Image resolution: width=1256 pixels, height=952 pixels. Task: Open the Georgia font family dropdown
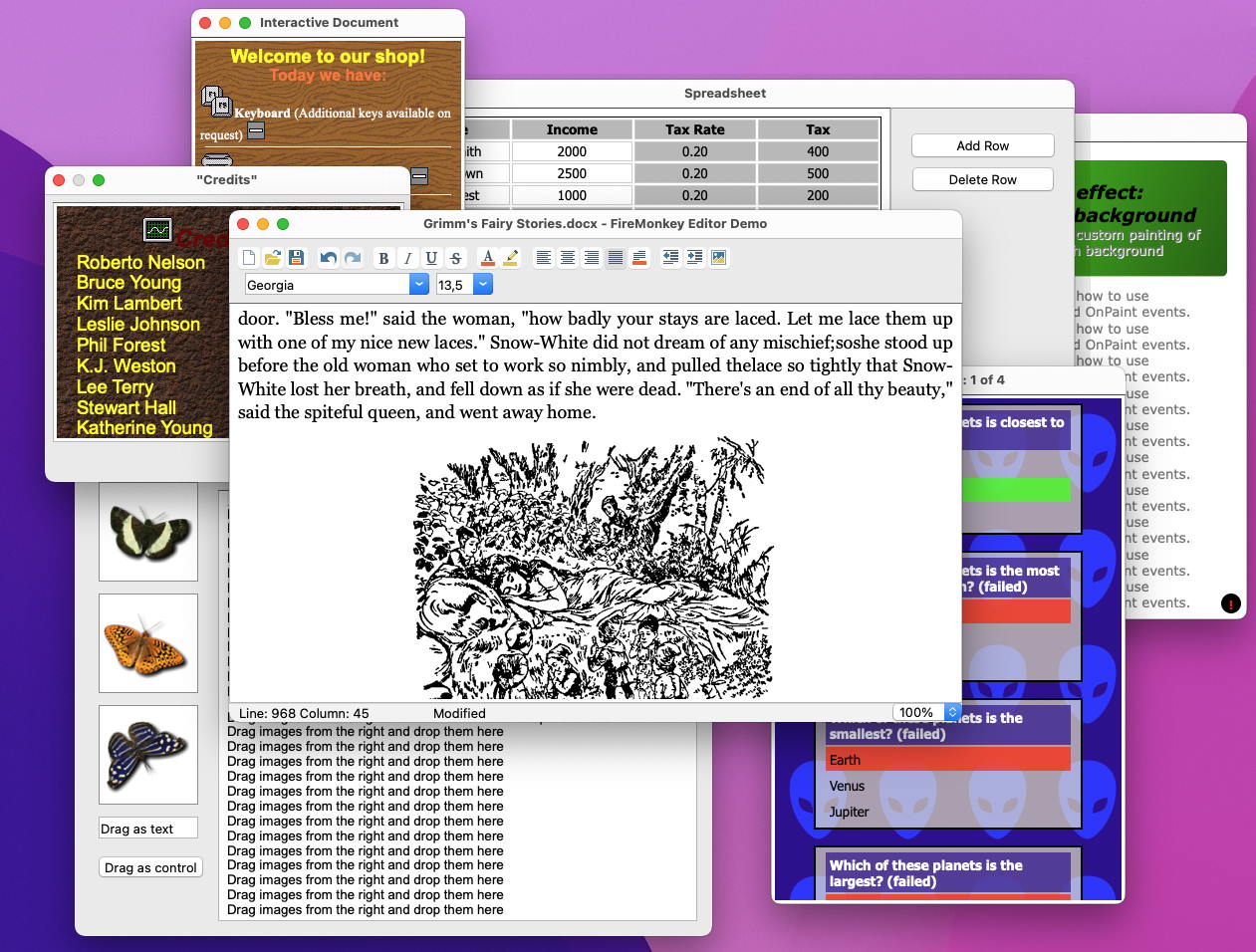pyautogui.click(x=418, y=285)
